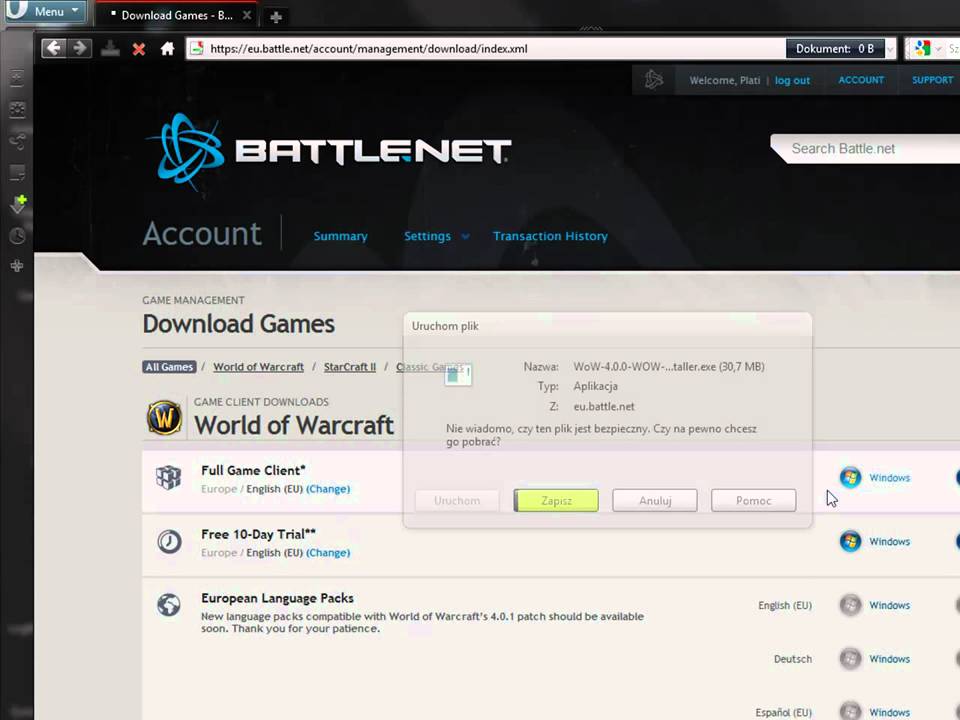Click the Full Game Client cube icon
Viewport: 960px width, 720px height.
pyautogui.click(x=168, y=478)
